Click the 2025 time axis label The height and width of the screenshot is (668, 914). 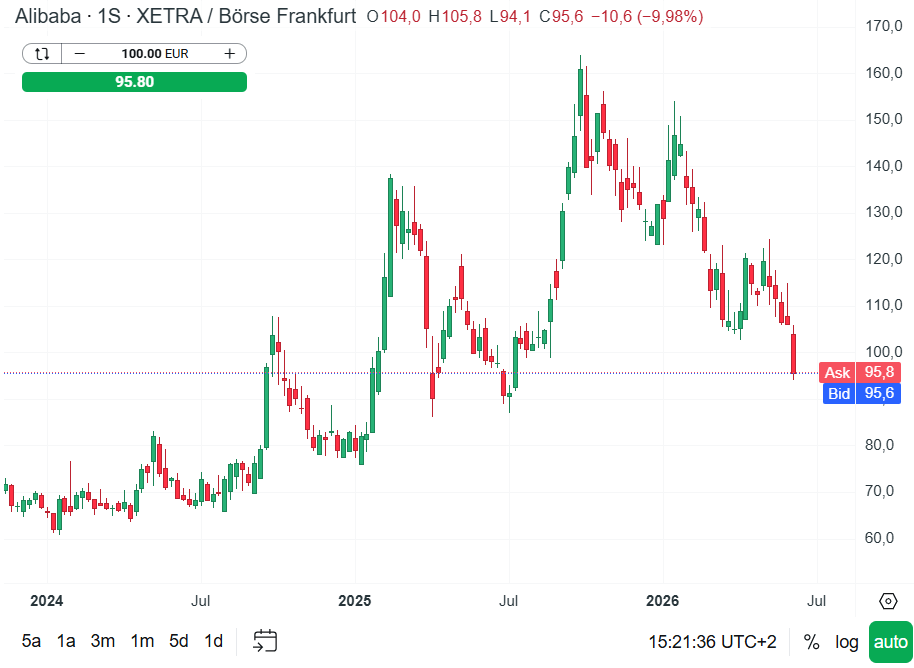click(354, 600)
